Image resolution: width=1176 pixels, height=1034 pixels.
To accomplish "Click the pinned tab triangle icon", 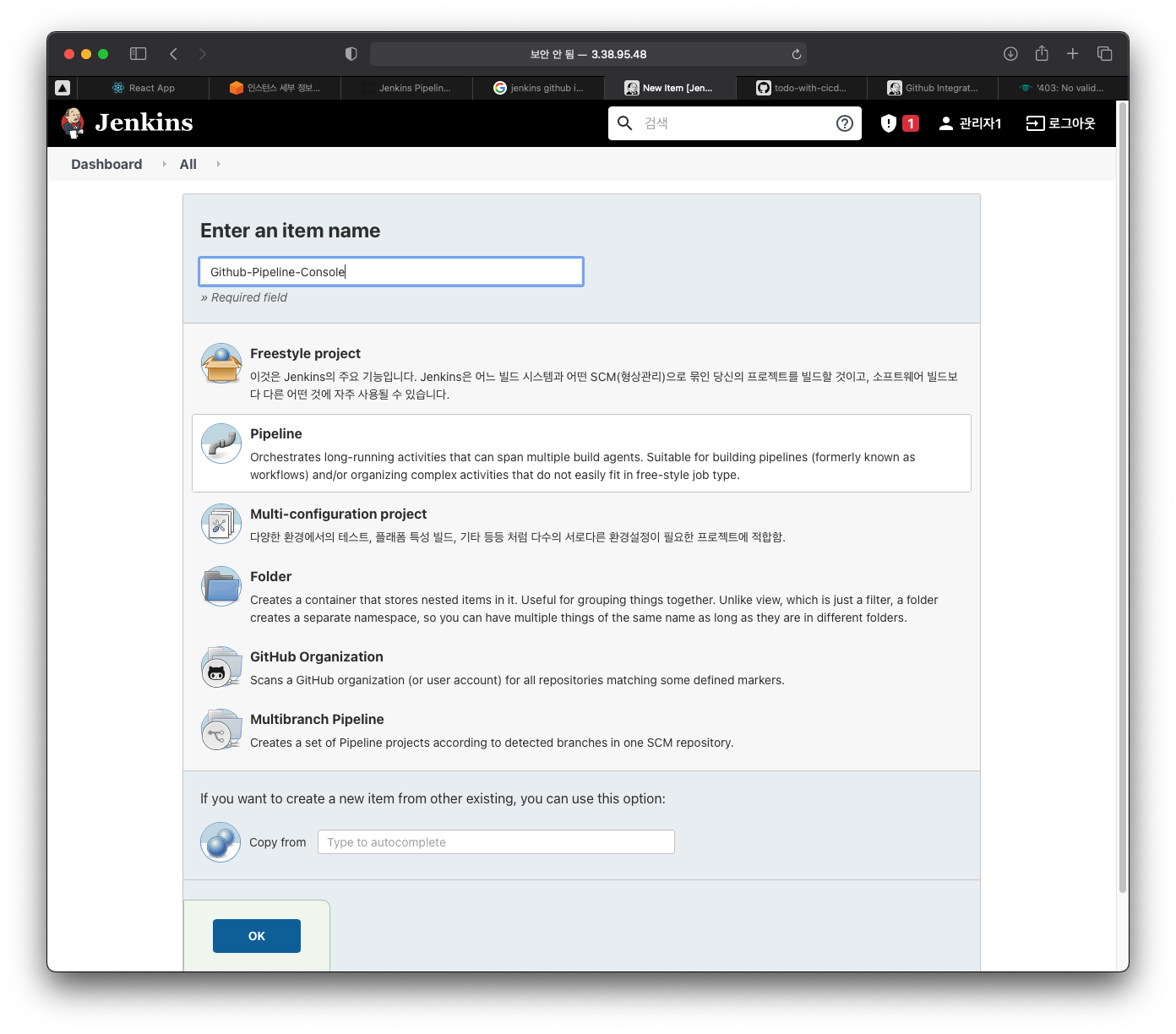I will coord(63,88).
